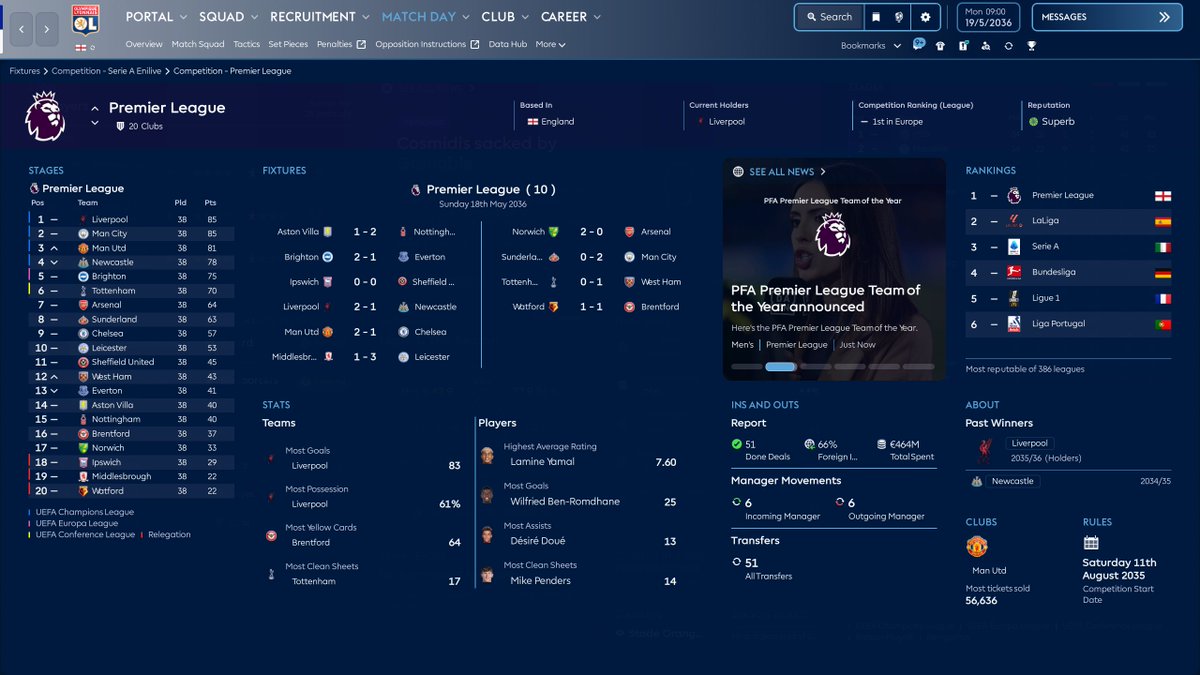
Task: Click Wilfried Ben-Romdhane in Most Goals
Action: click(x=565, y=502)
